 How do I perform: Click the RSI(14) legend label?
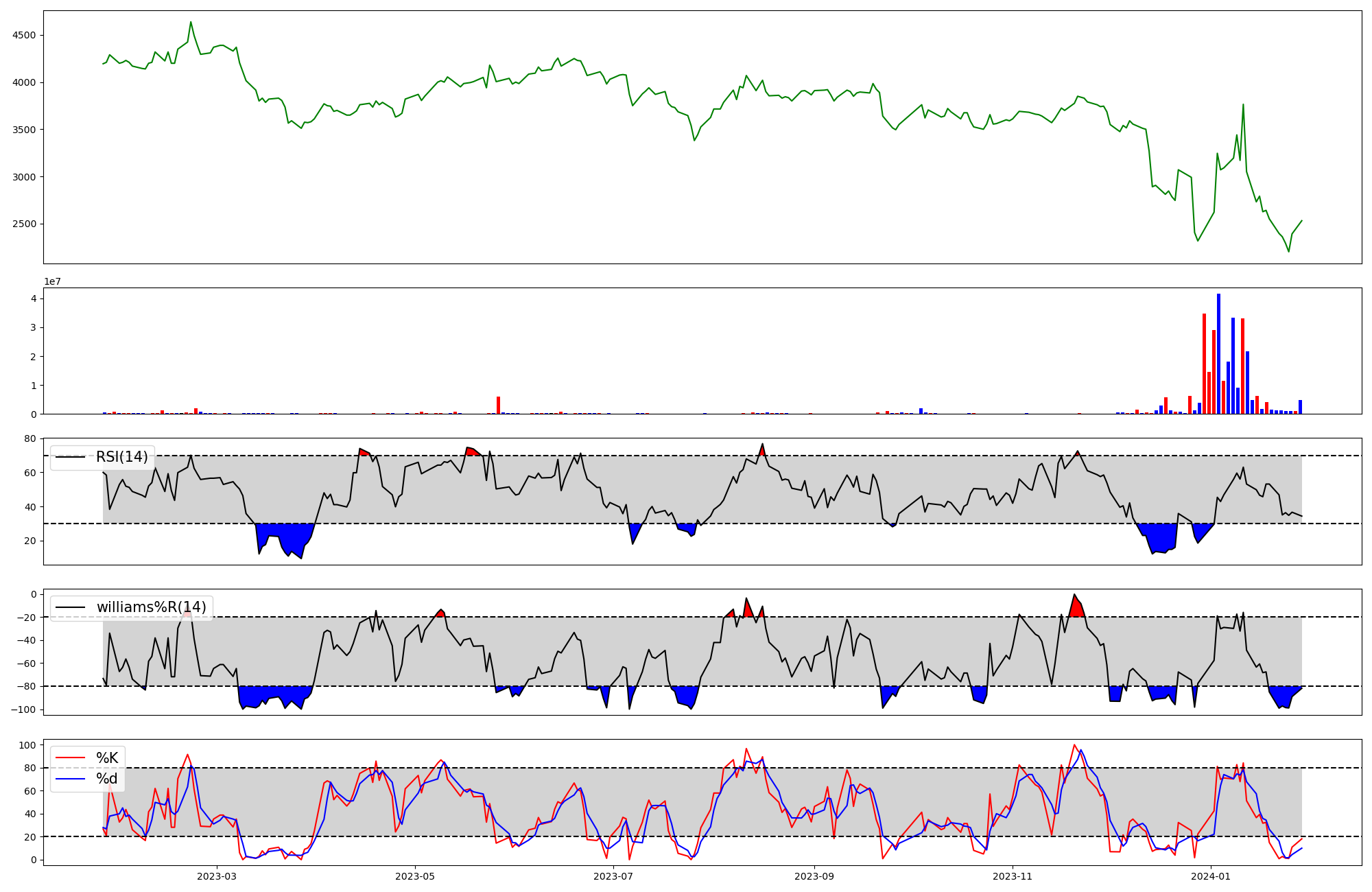pyautogui.click(x=121, y=457)
